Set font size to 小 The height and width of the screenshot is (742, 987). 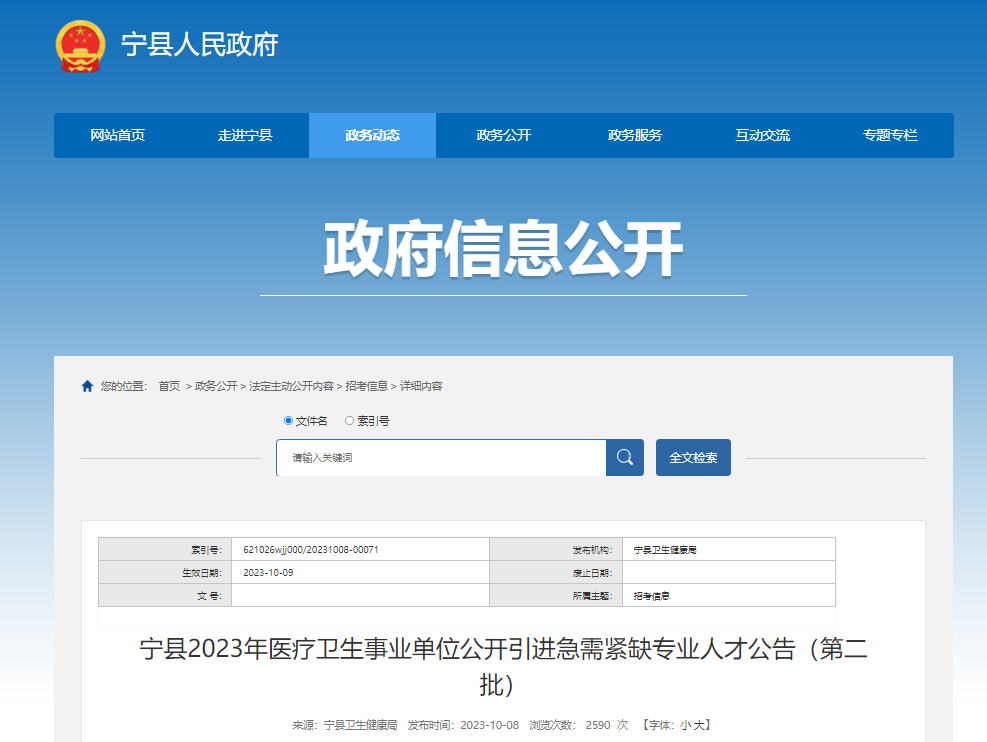(x=686, y=725)
